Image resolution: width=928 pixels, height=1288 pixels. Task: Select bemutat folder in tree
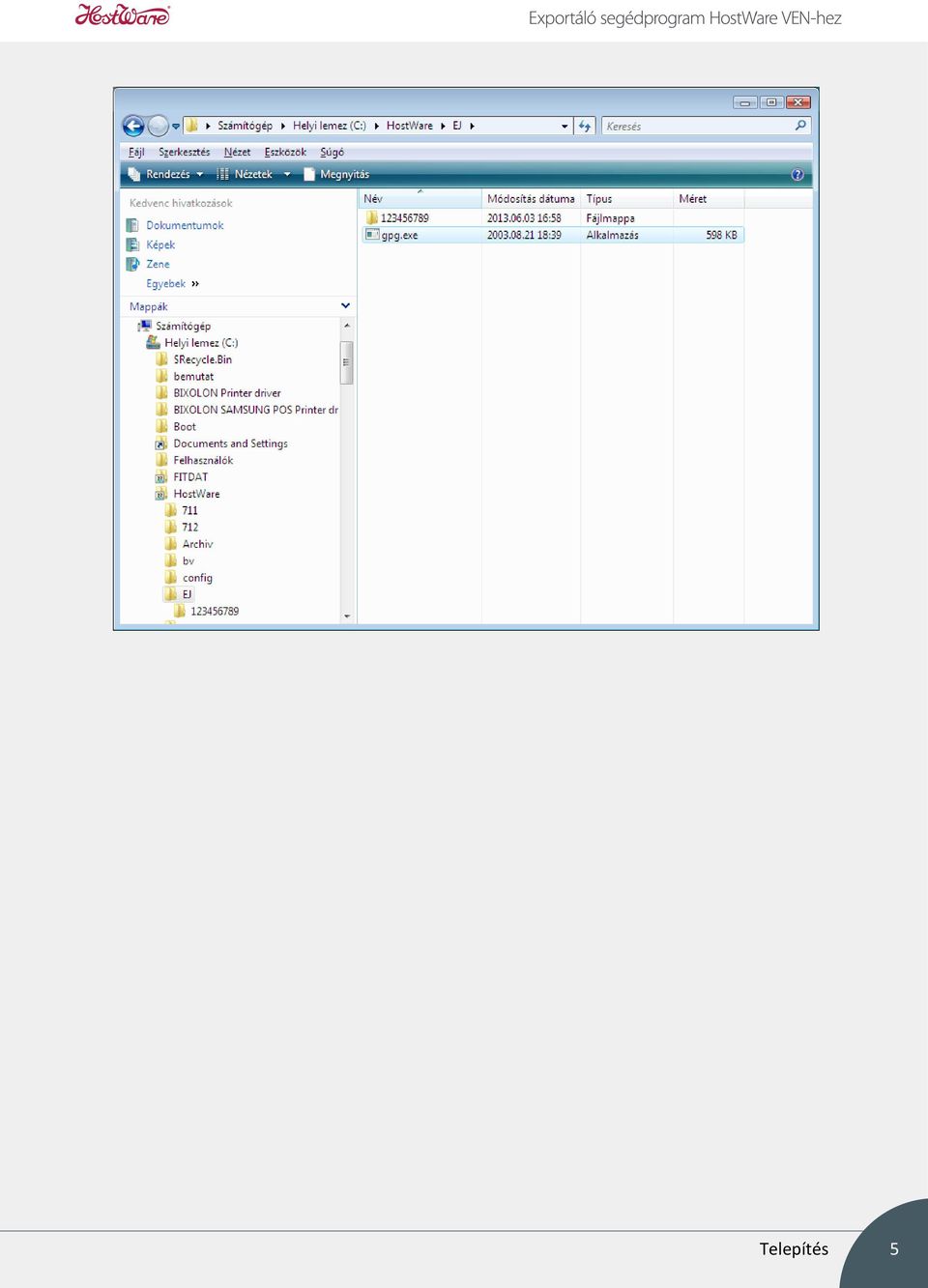click(193, 376)
